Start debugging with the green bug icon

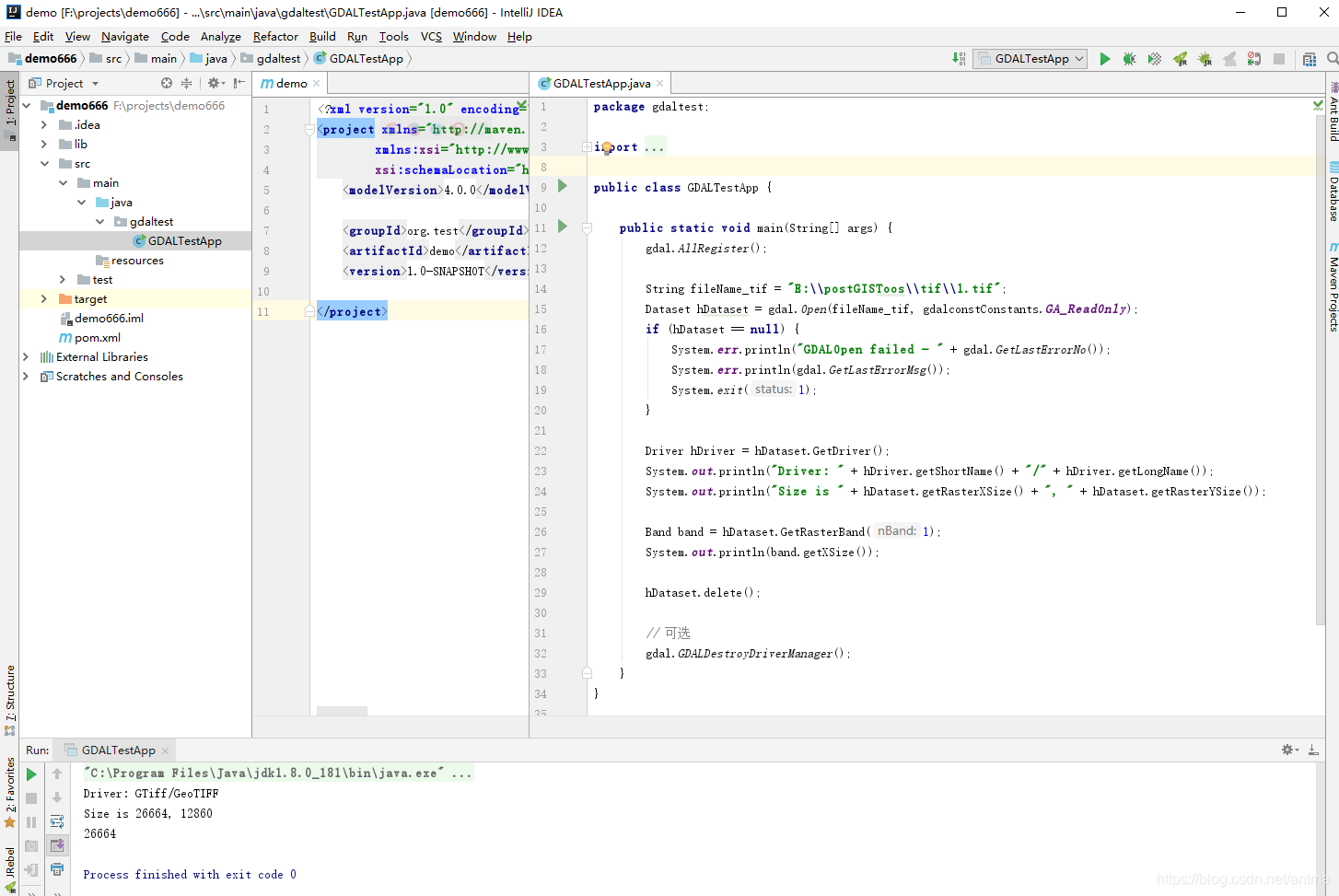[1129, 59]
